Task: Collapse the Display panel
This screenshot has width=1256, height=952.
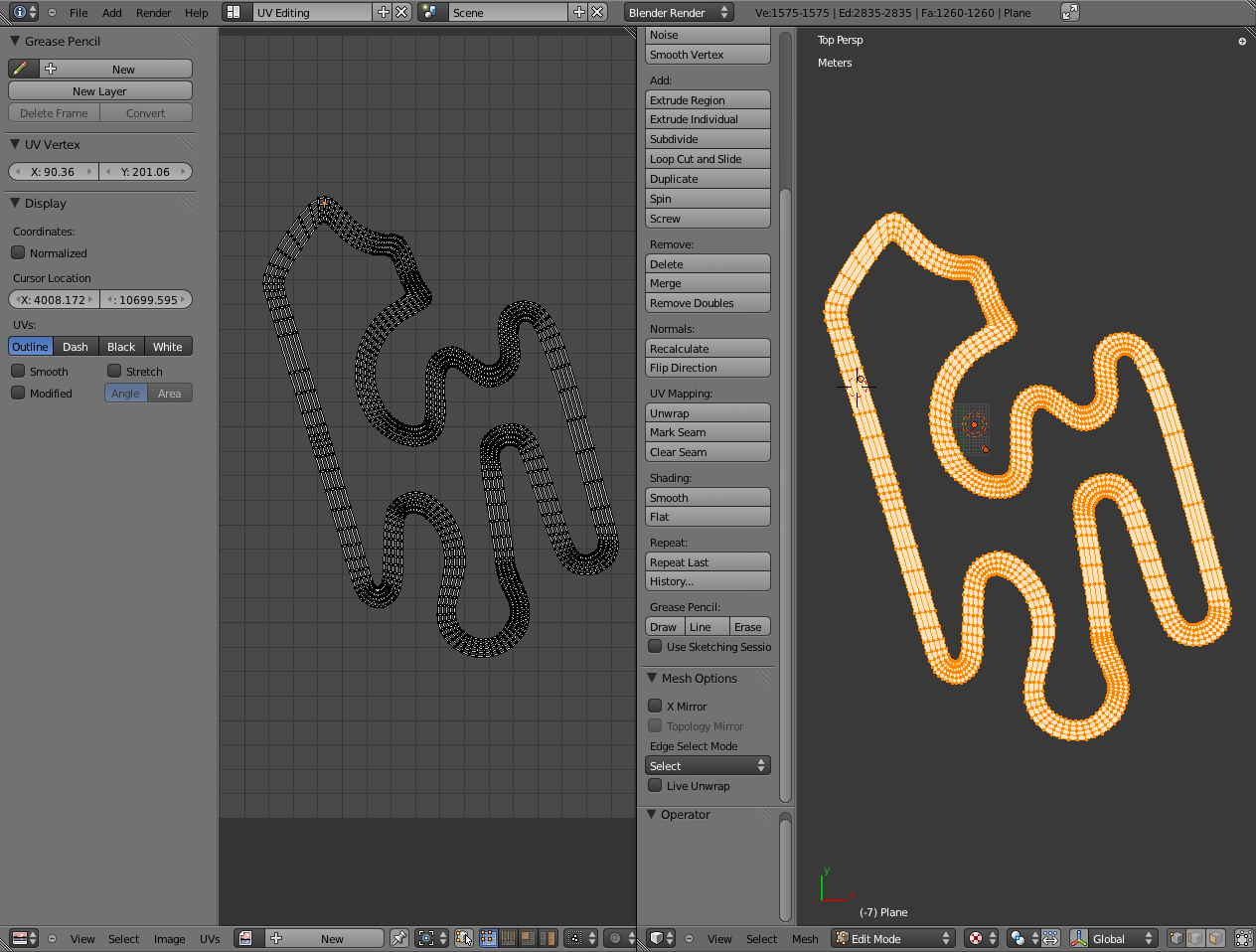Action: tap(15, 203)
